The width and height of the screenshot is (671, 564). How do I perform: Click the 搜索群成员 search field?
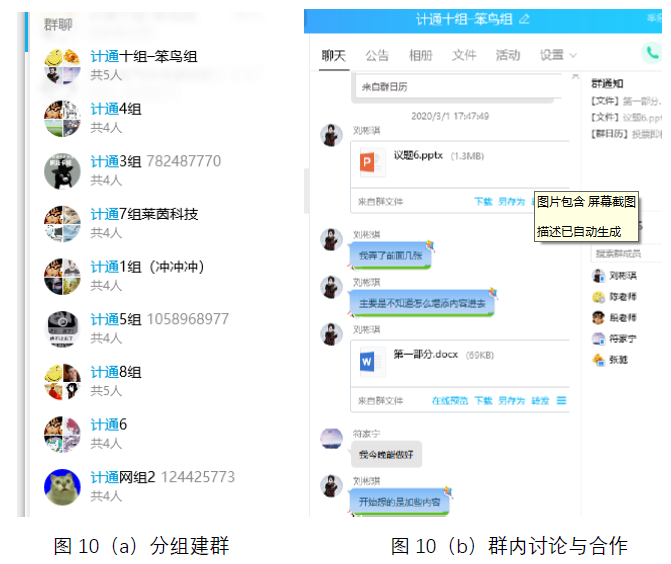pos(625,252)
